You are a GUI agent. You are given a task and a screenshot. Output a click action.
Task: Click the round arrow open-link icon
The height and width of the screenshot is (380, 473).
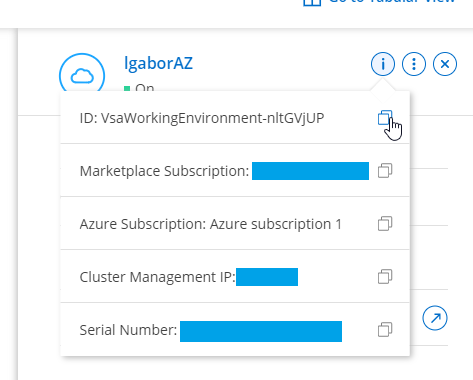tap(435, 318)
